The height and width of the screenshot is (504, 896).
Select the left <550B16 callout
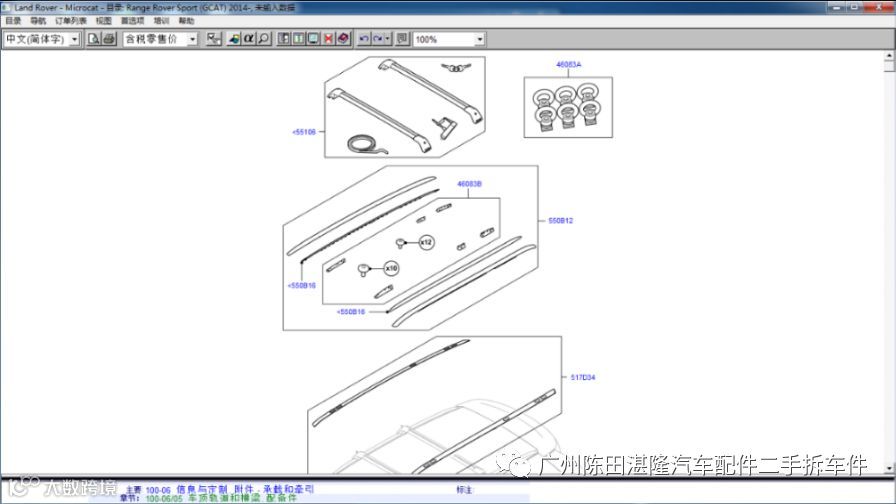(x=302, y=286)
